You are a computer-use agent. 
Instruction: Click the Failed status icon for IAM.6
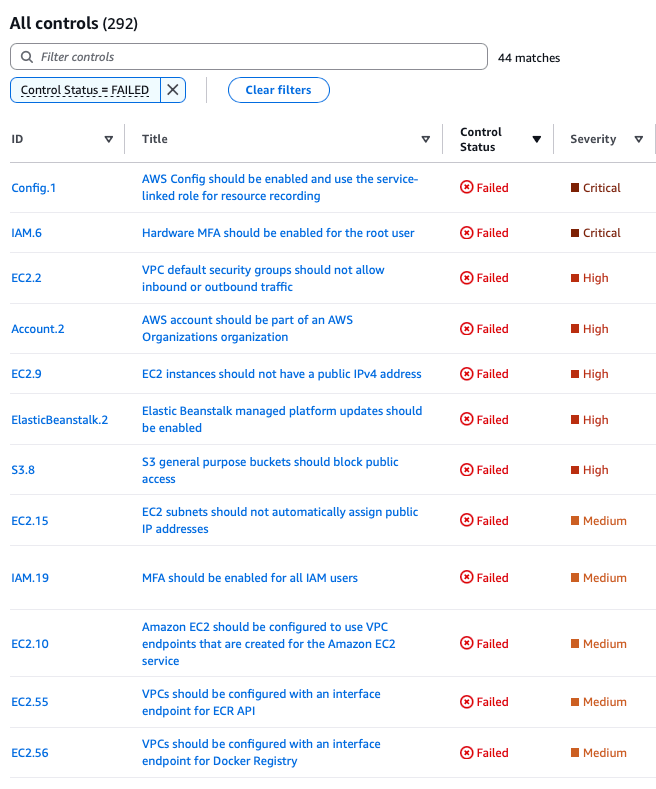click(466, 233)
